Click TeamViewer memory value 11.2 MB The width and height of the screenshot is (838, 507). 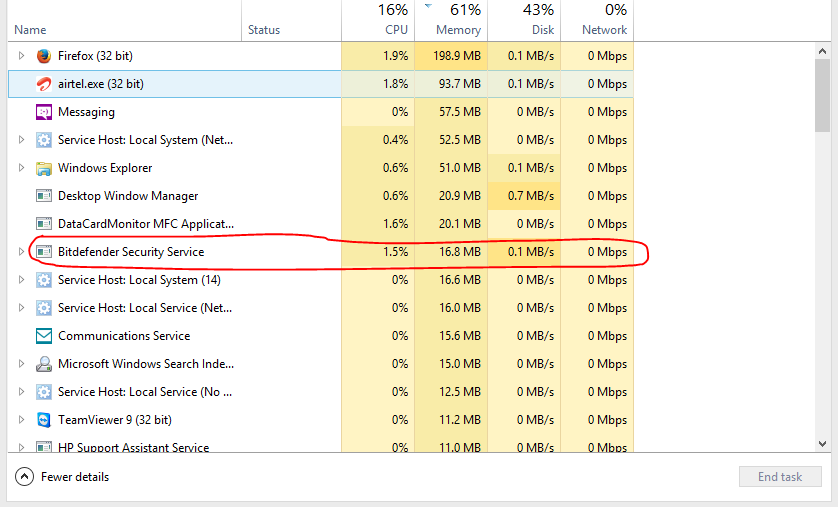click(x=460, y=419)
